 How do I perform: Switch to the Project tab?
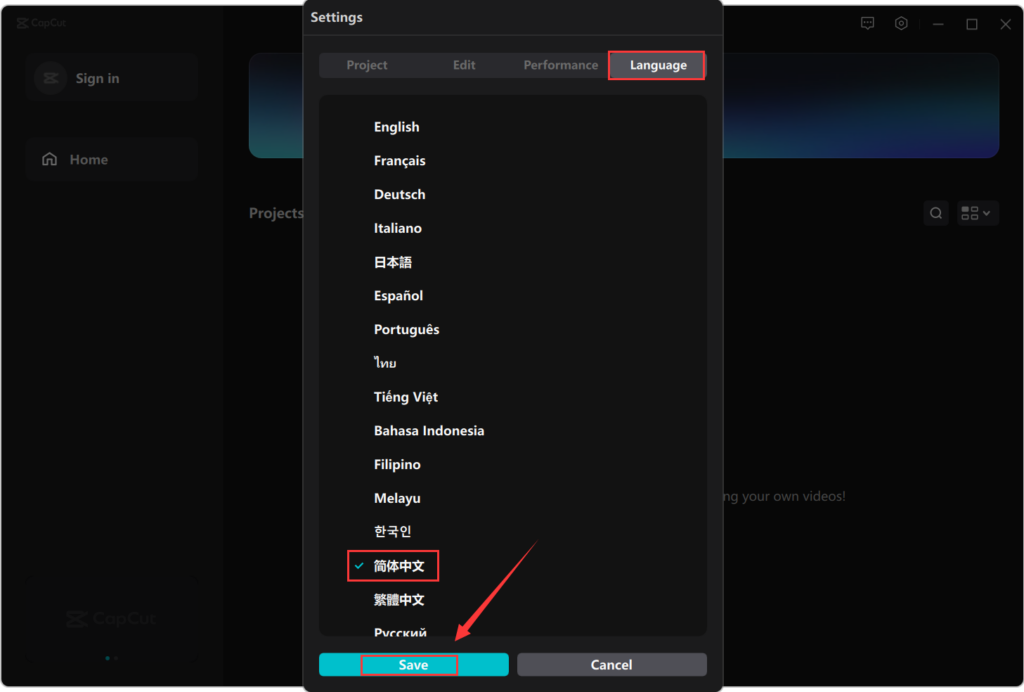[x=367, y=65]
